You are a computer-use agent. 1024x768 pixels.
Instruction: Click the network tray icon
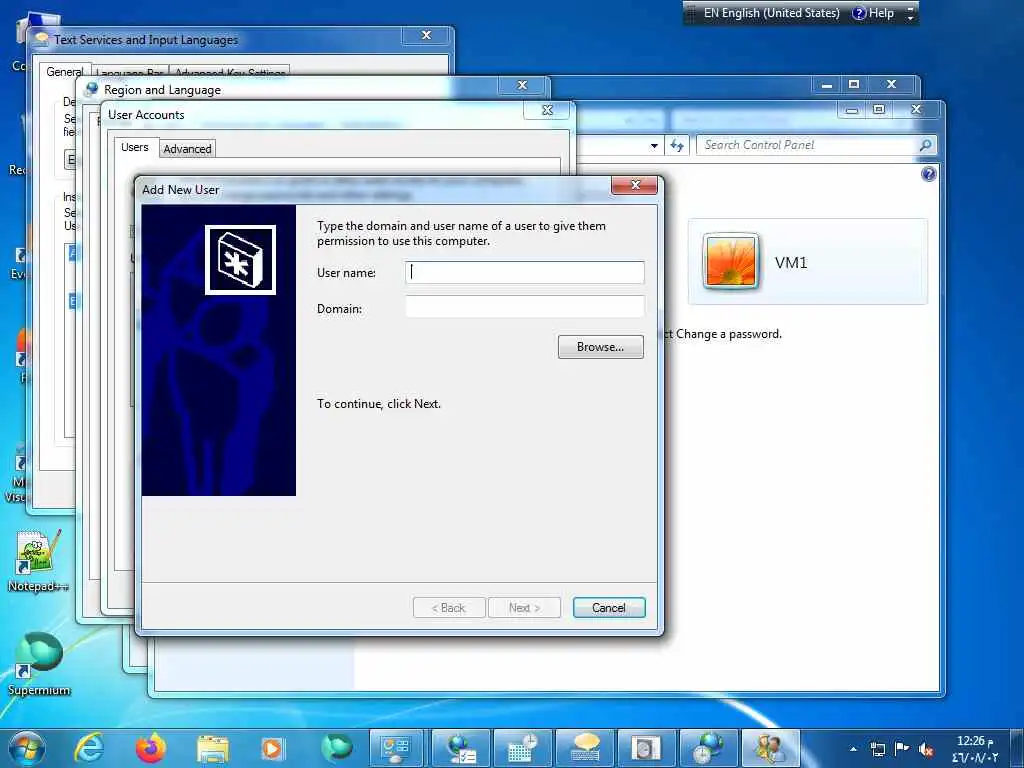pyautogui.click(x=878, y=749)
